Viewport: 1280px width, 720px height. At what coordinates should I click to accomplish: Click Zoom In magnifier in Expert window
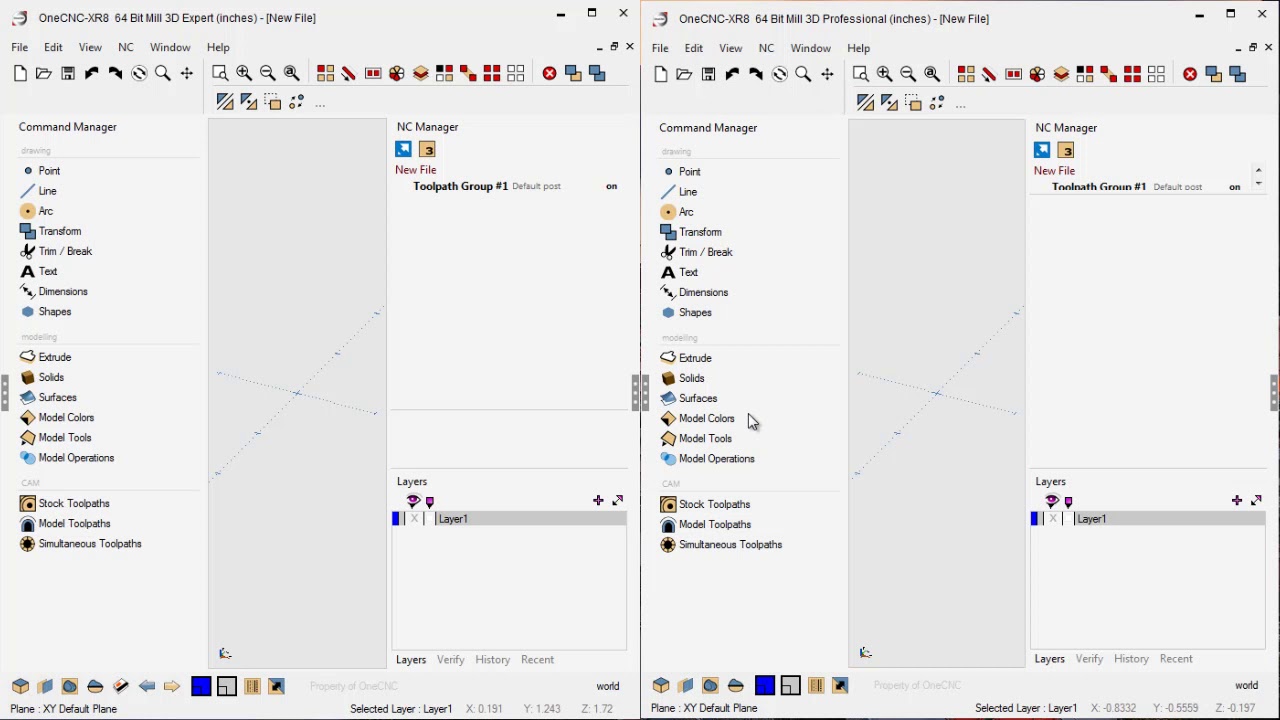coord(244,73)
